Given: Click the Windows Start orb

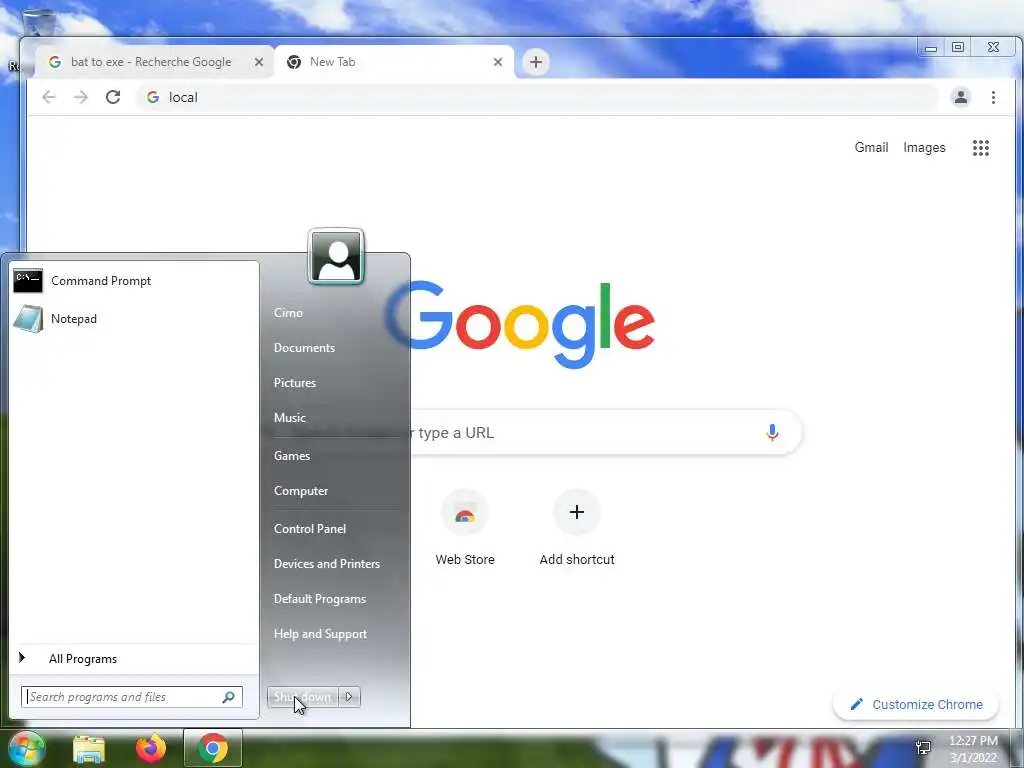Looking at the screenshot, I should [x=25, y=748].
